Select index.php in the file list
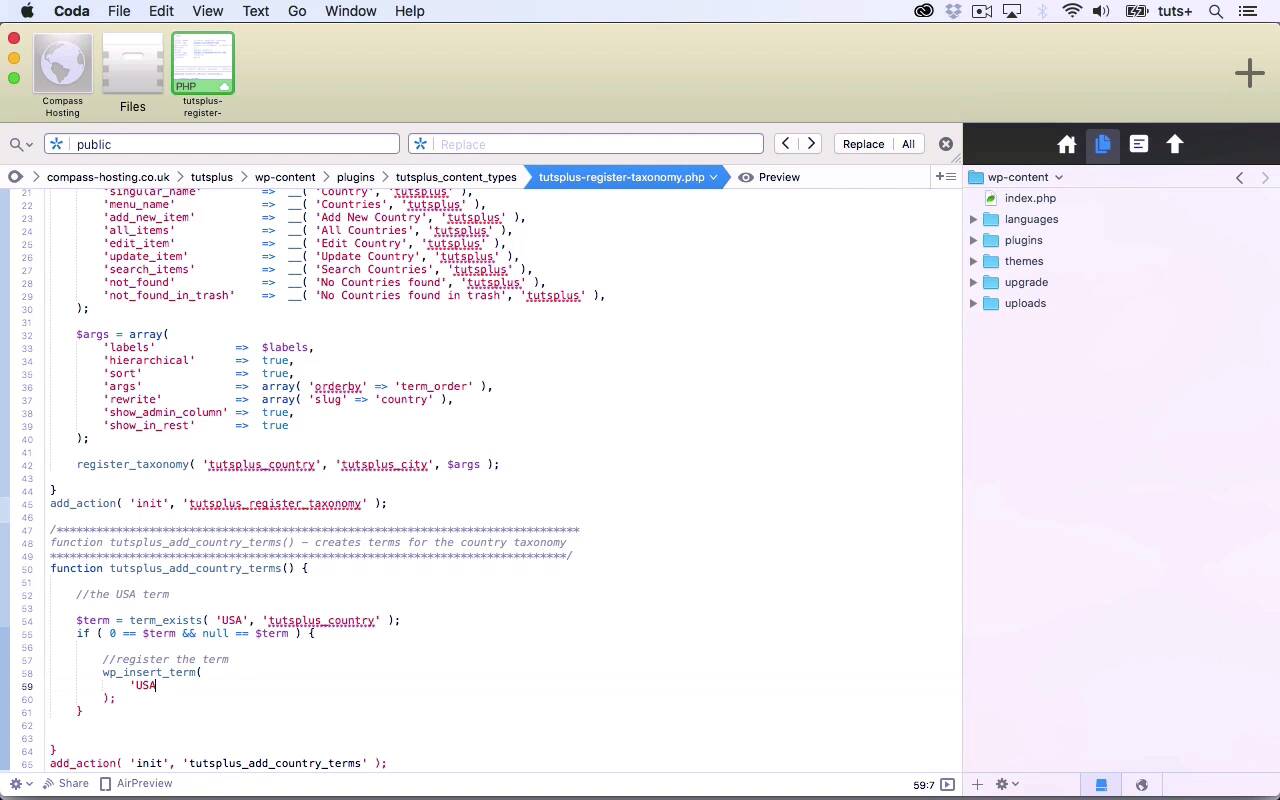Viewport: 1280px width, 800px height. coord(1030,198)
